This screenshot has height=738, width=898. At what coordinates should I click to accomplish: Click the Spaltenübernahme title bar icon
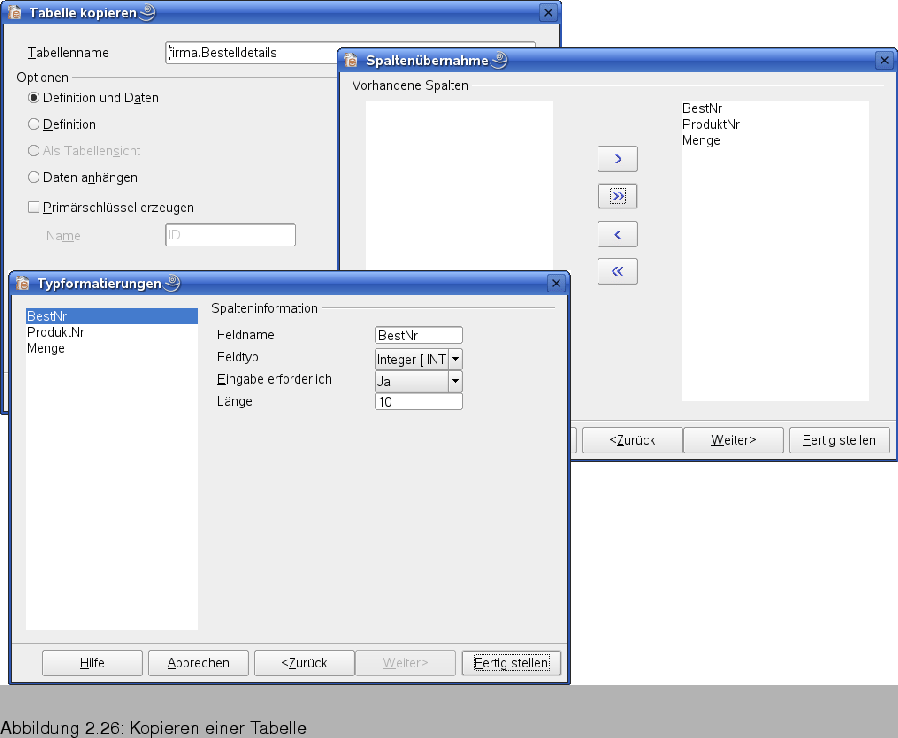coord(350,60)
